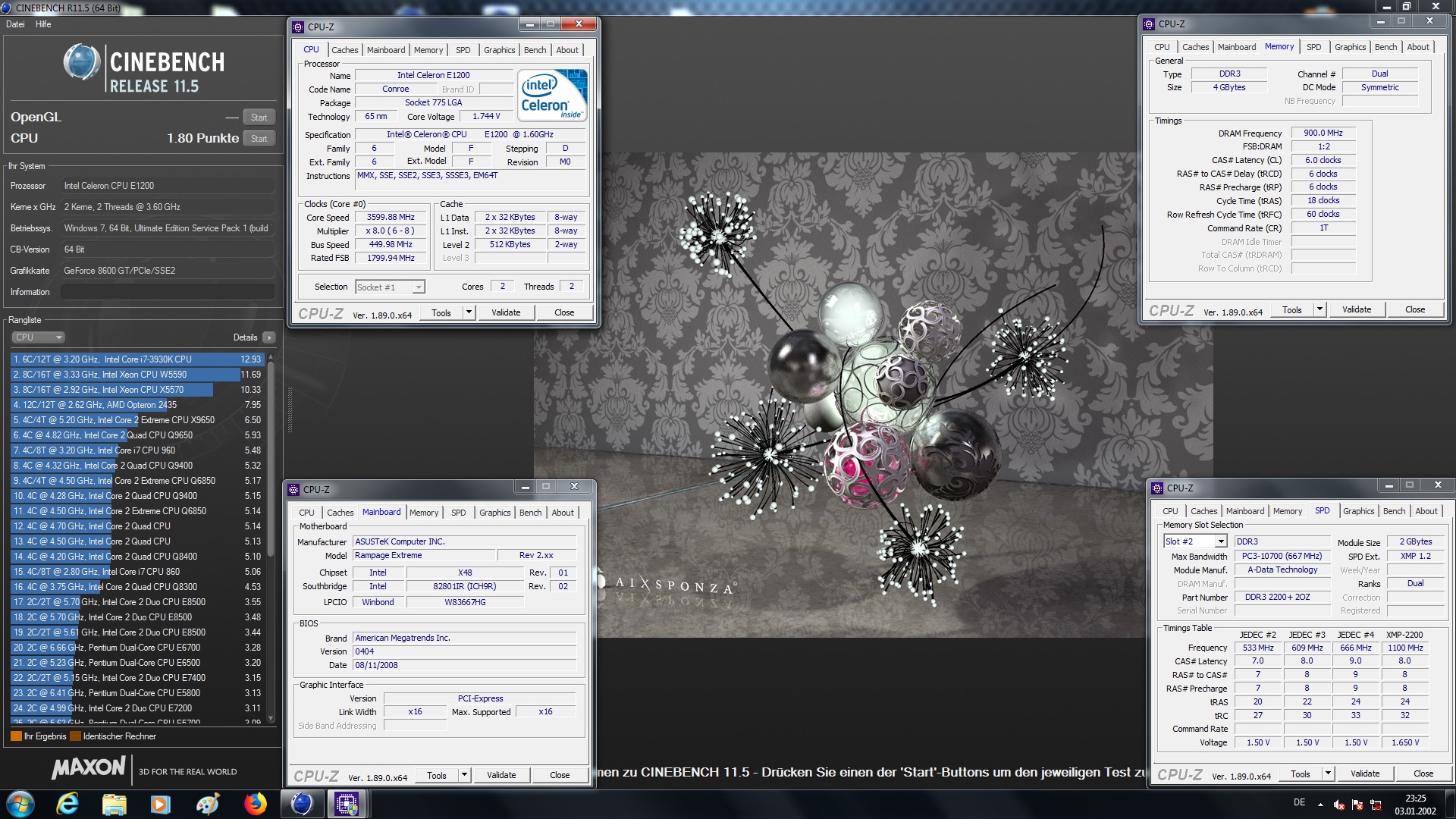Image resolution: width=1456 pixels, height=819 pixels.
Task: Open the Bench tab in CPU window
Action: click(535, 50)
